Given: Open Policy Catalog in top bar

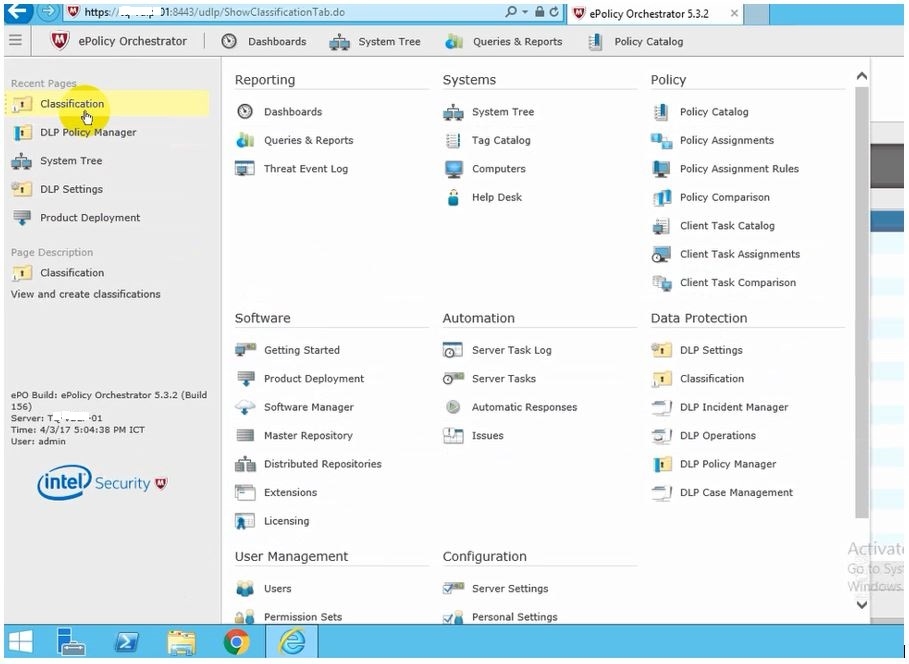Looking at the screenshot, I should 648,42.
